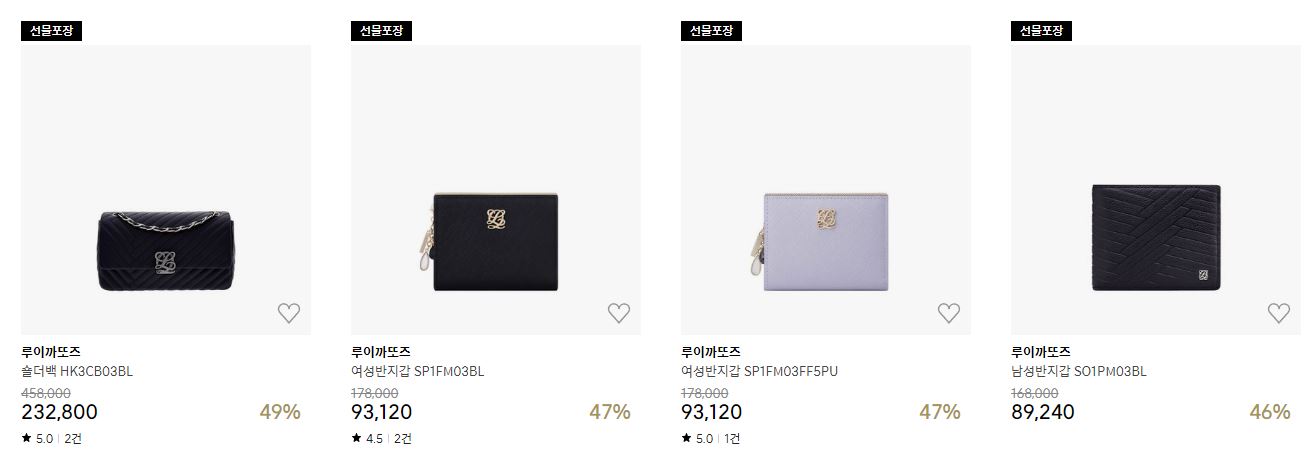Click the 232,800 sale price

(59, 412)
